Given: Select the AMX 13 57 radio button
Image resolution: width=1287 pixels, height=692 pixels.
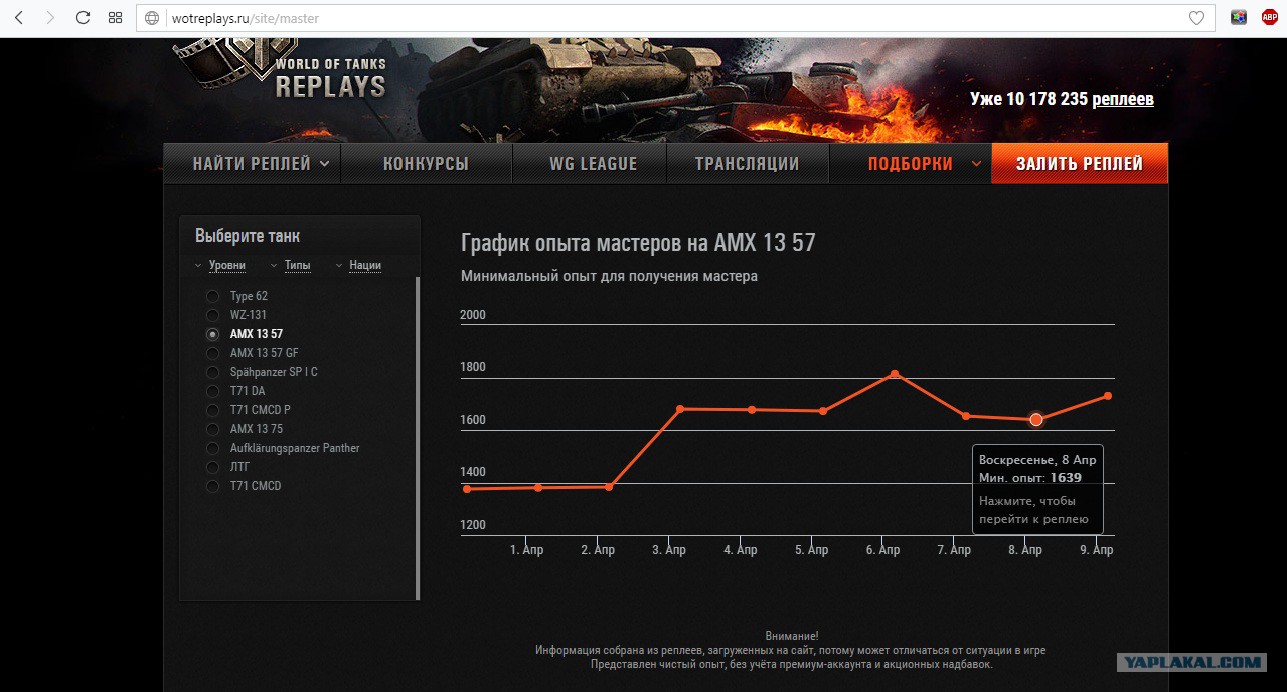Looking at the screenshot, I should tap(212, 334).
